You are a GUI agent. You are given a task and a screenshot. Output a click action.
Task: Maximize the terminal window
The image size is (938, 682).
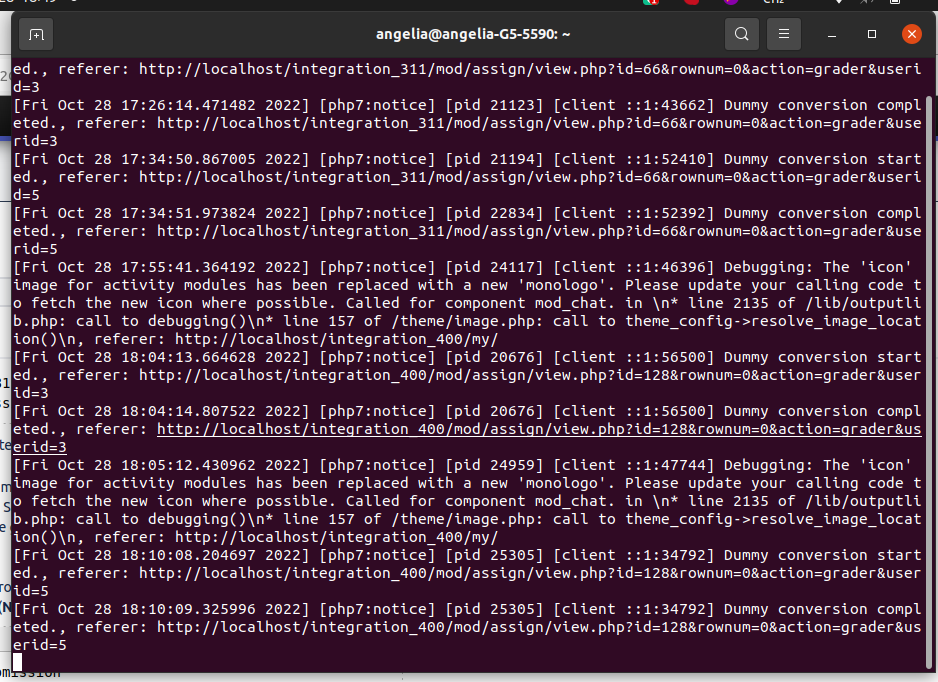(x=872, y=35)
